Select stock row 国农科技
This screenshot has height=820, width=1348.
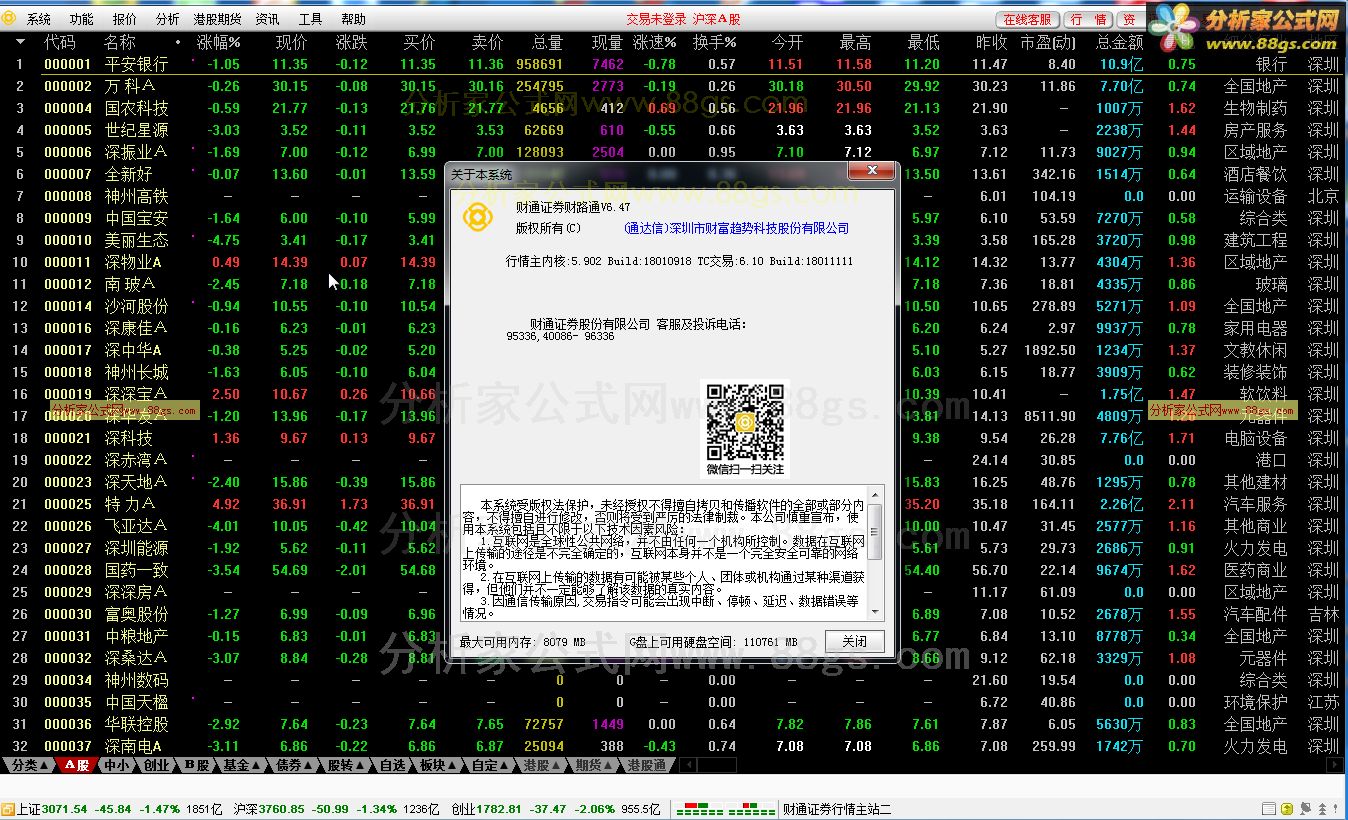tap(674, 108)
